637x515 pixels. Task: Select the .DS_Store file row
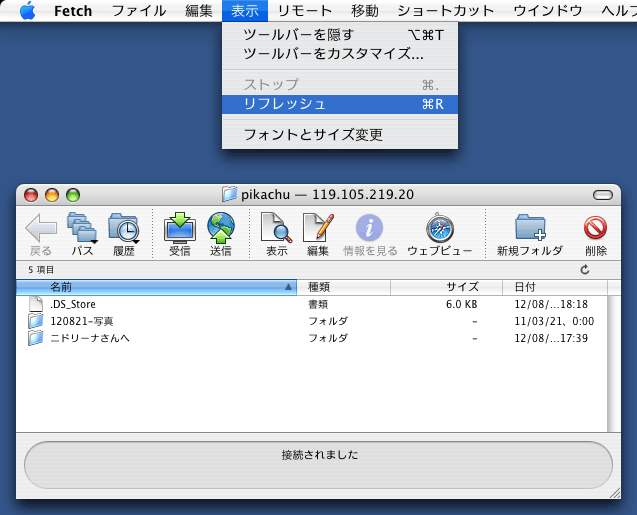312,304
